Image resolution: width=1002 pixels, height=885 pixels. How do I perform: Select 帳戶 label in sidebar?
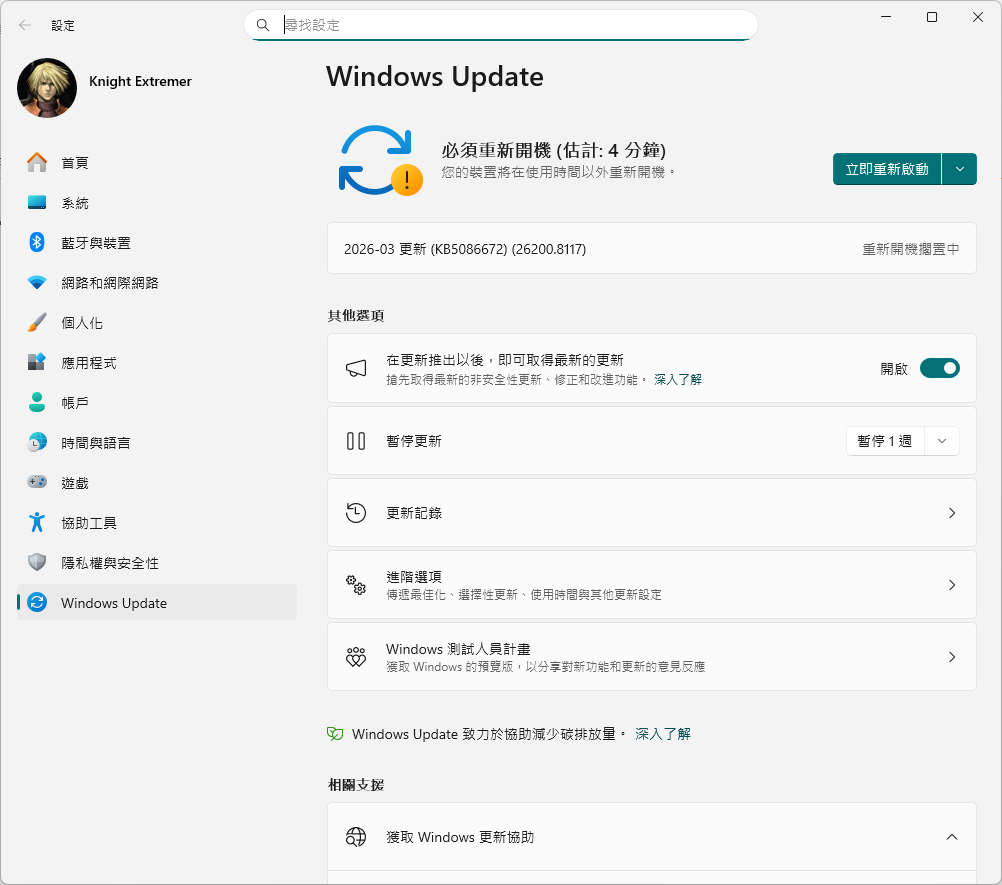pyautogui.click(x=75, y=403)
